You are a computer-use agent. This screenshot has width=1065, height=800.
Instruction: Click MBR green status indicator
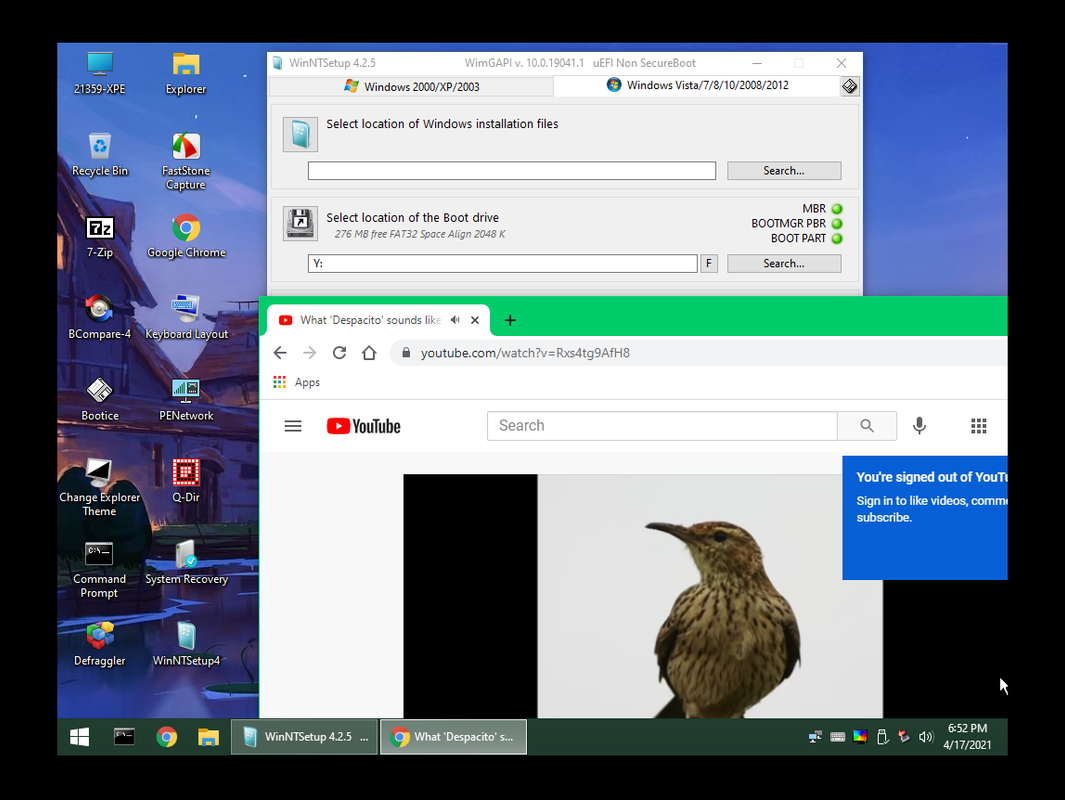[837, 208]
